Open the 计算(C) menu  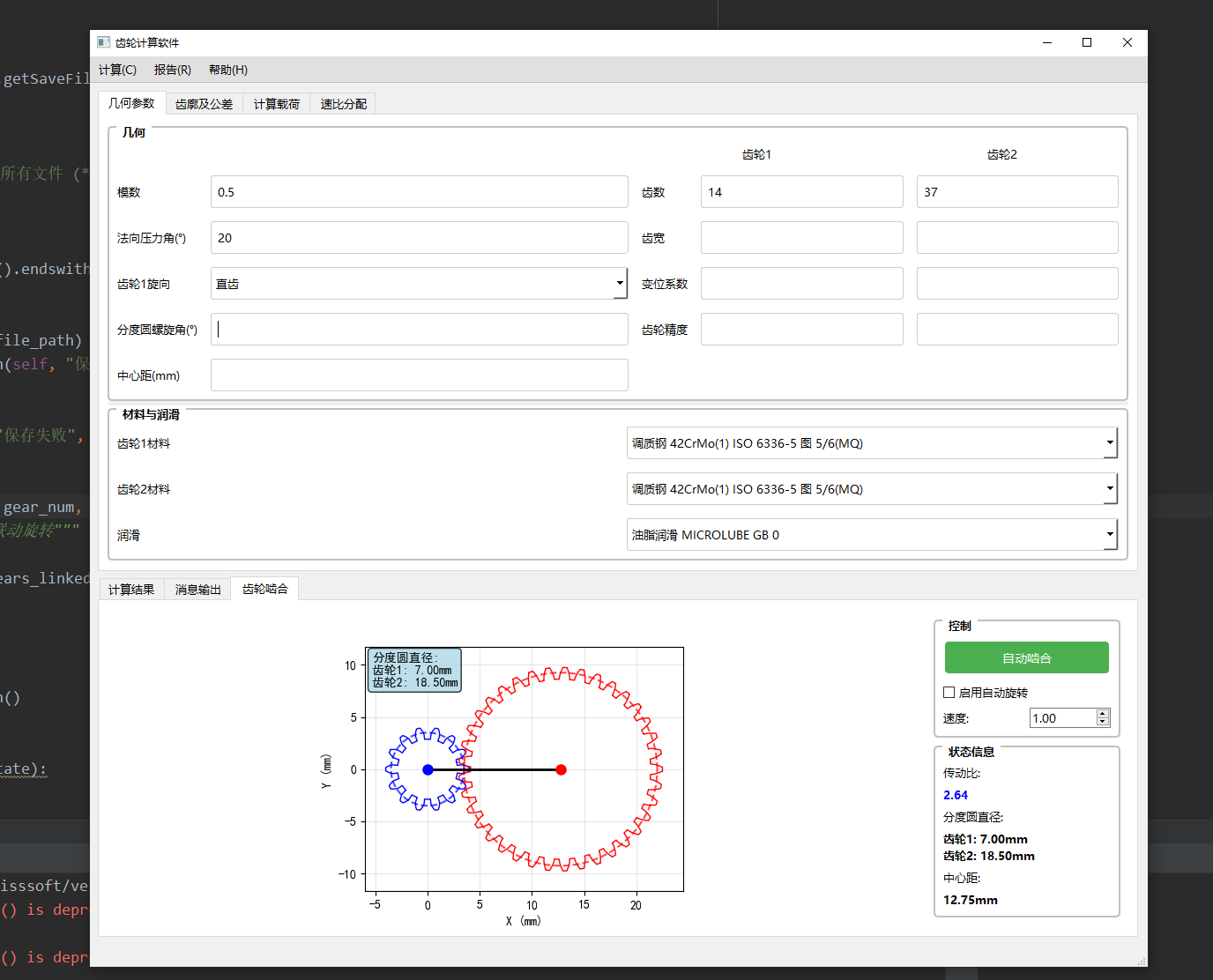coord(117,70)
